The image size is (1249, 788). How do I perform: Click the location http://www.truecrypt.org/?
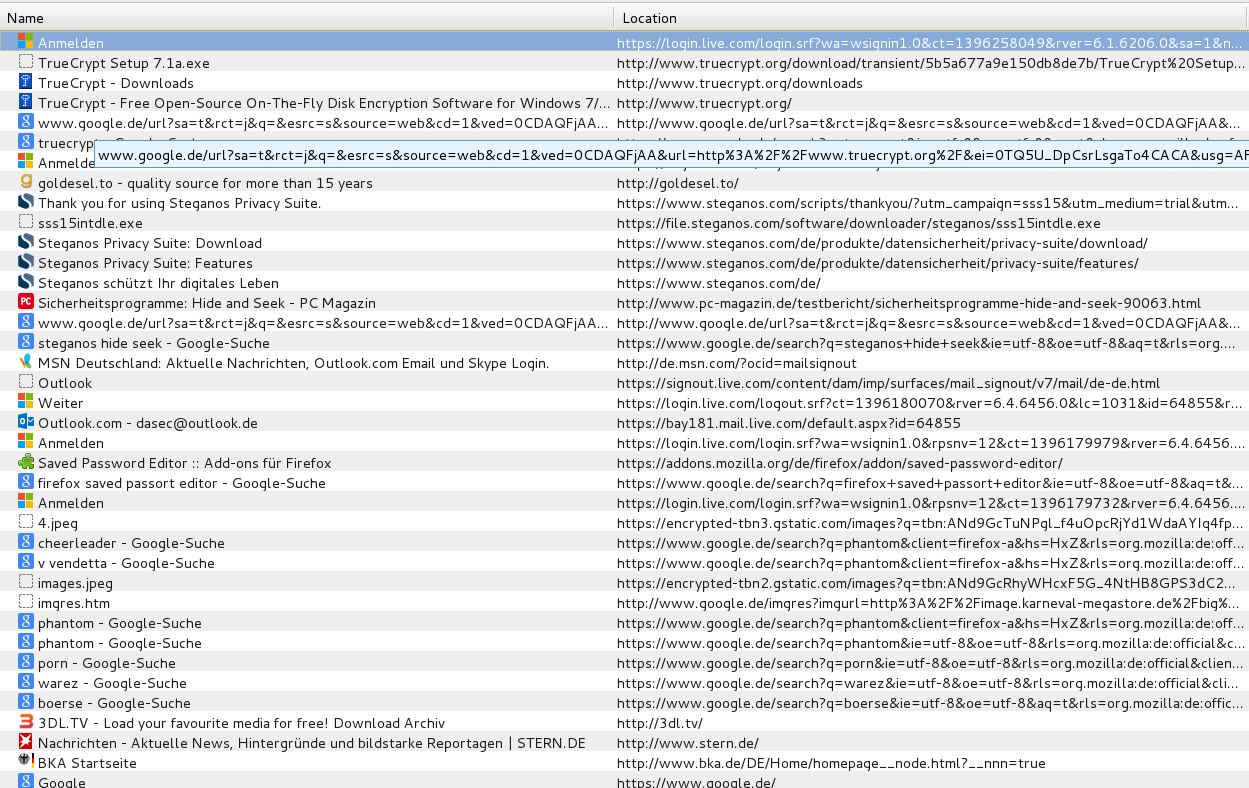pos(704,103)
